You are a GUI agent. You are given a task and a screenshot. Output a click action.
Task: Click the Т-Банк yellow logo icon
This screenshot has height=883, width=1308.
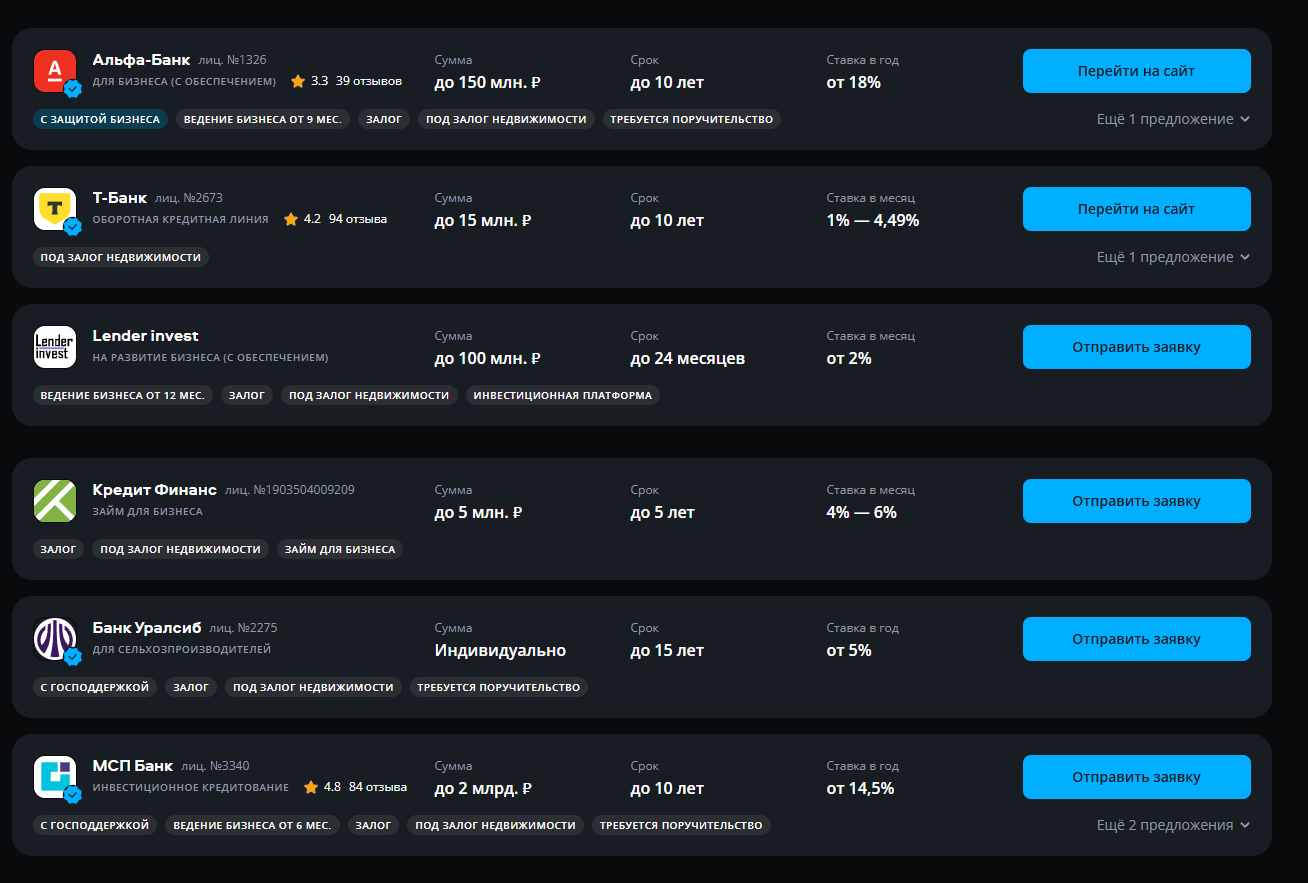coord(55,209)
